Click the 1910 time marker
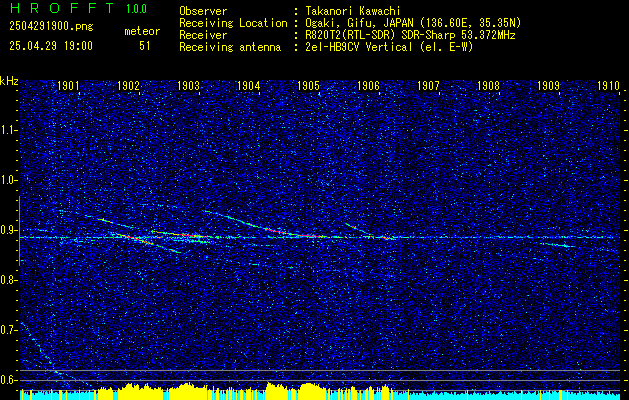 pos(609,86)
